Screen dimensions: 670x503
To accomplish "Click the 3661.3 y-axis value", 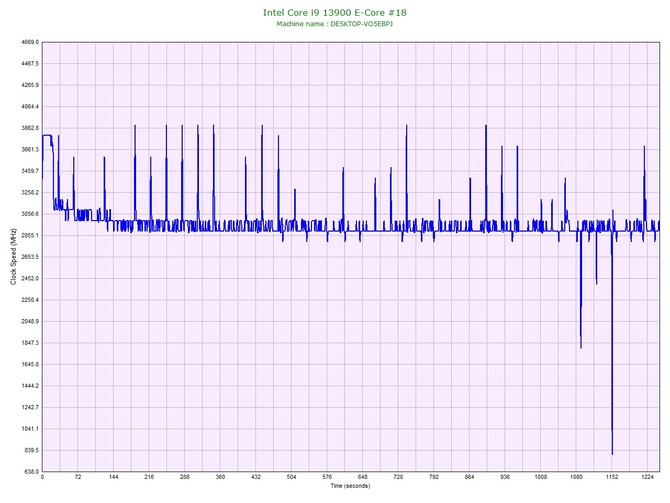I will pos(30,150).
